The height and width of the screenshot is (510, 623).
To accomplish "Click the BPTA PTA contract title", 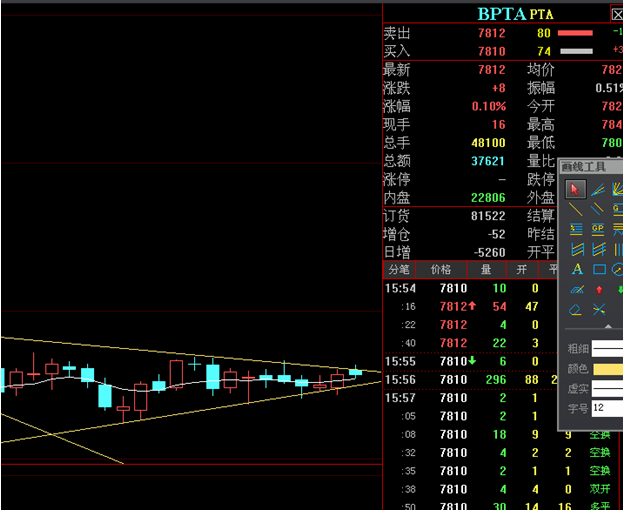I will coord(515,14).
